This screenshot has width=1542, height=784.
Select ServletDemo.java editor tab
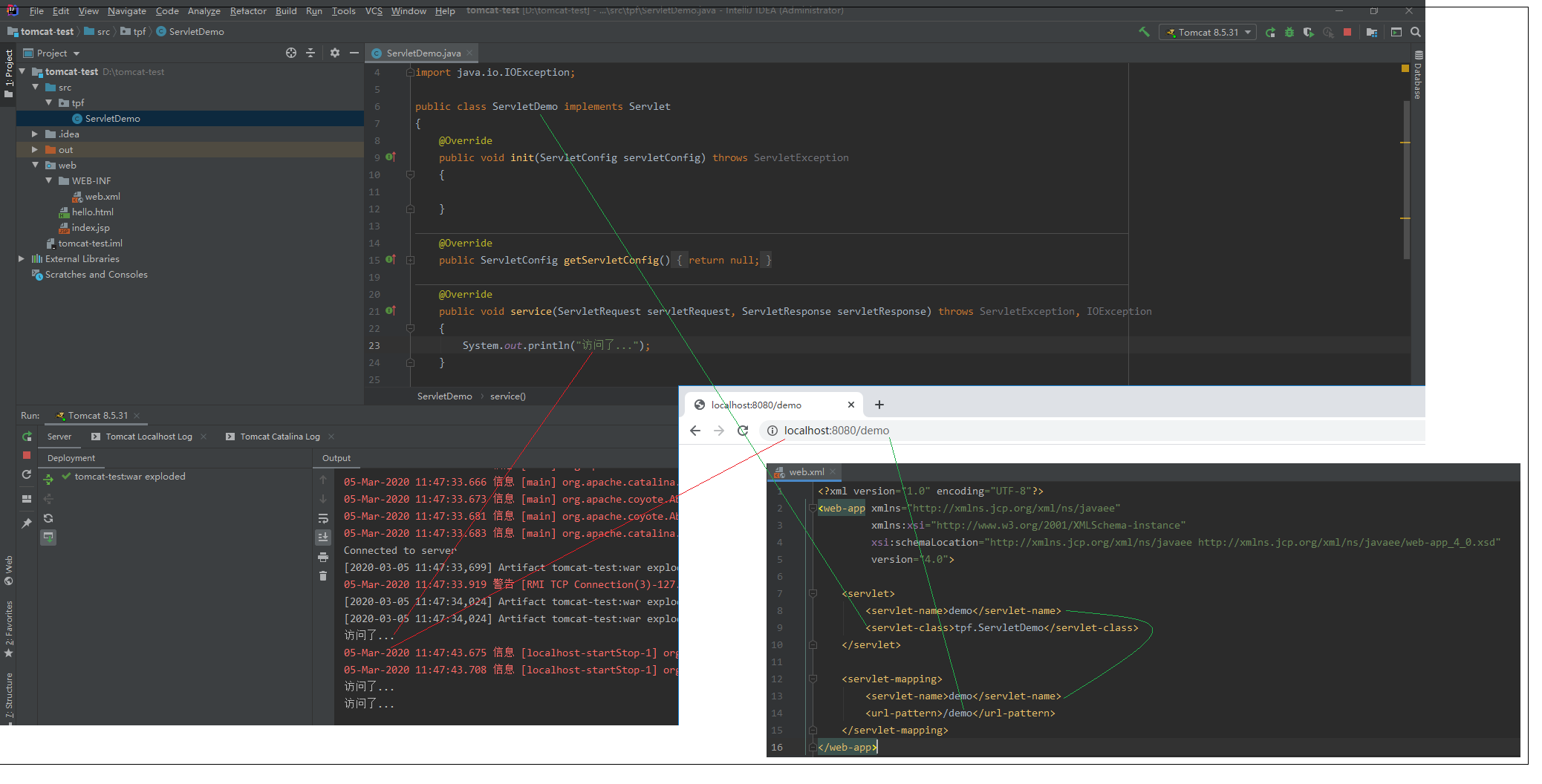click(x=422, y=53)
